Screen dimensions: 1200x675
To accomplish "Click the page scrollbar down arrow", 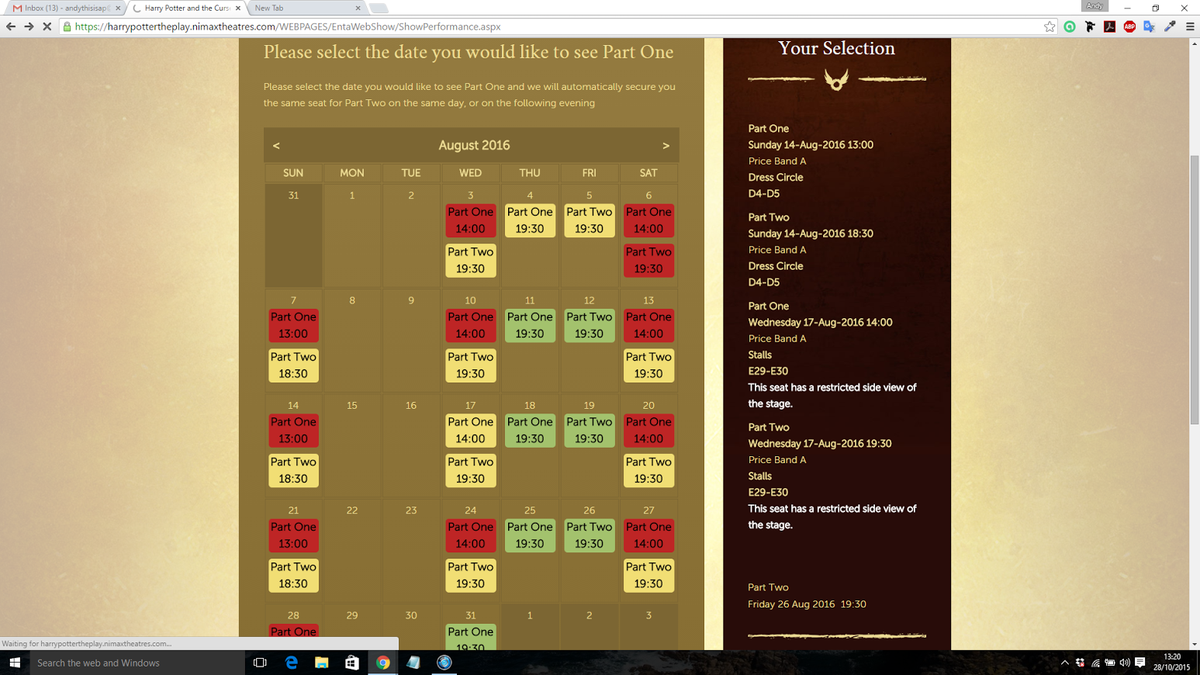I will click(1194, 645).
